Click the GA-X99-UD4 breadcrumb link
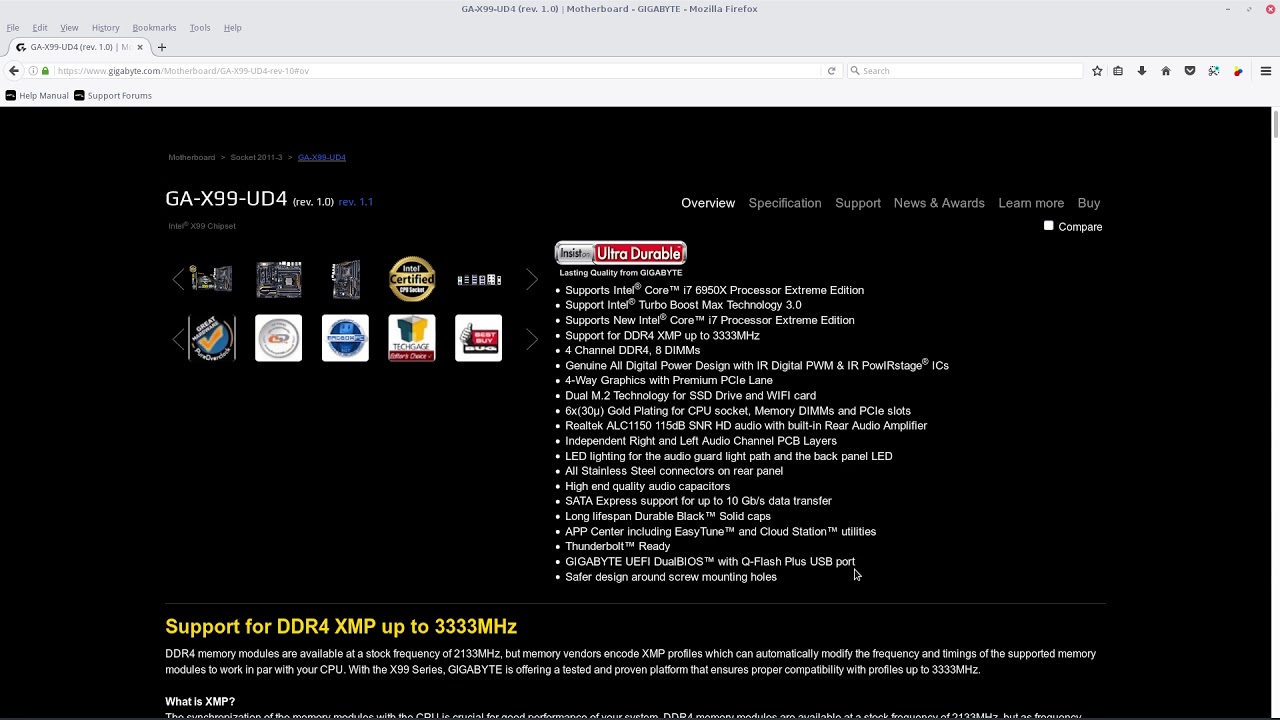This screenshot has height=720, width=1280. (321, 157)
